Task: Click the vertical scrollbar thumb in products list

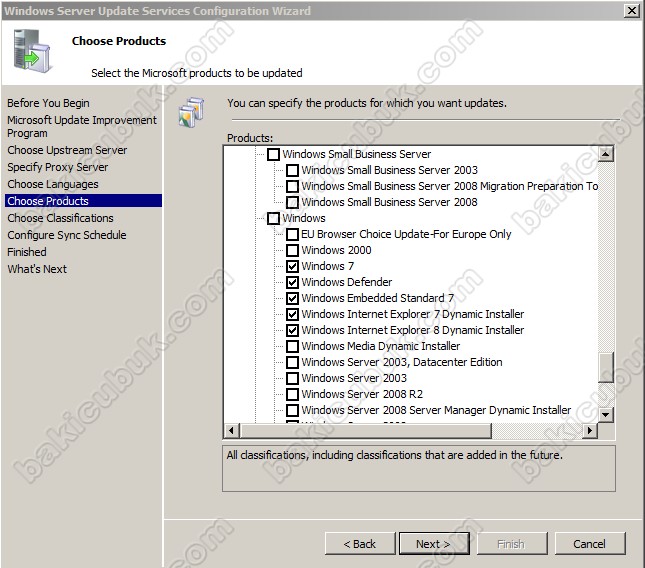Action: click(x=606, y=367)
